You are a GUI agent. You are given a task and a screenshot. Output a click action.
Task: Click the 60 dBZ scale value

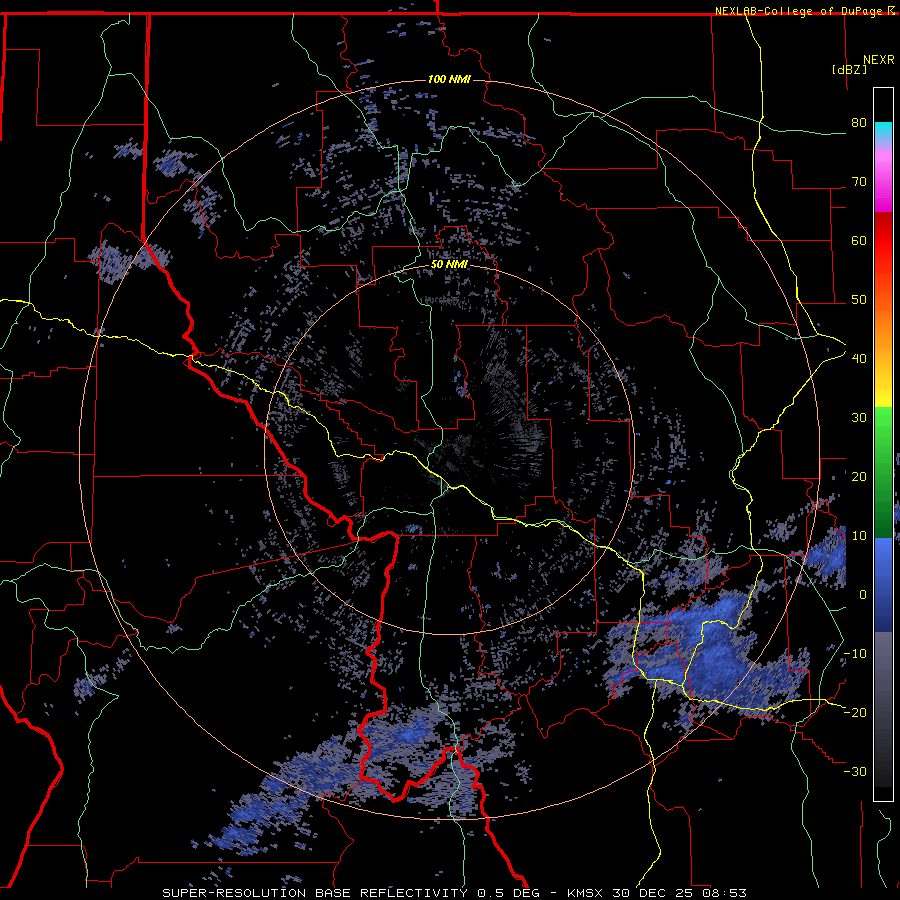click(859, 240)
